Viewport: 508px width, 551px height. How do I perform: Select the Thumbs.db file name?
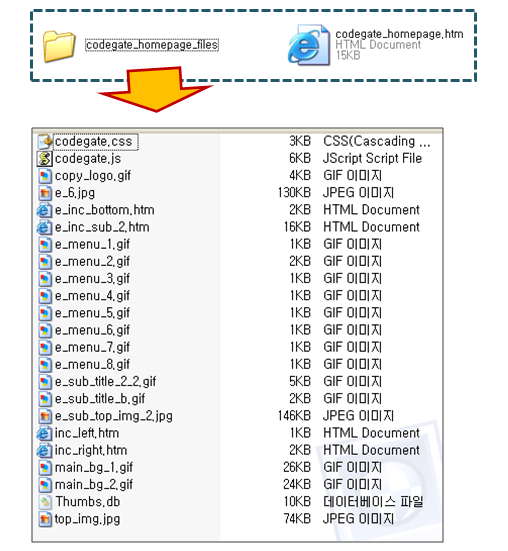pos(88,502)
